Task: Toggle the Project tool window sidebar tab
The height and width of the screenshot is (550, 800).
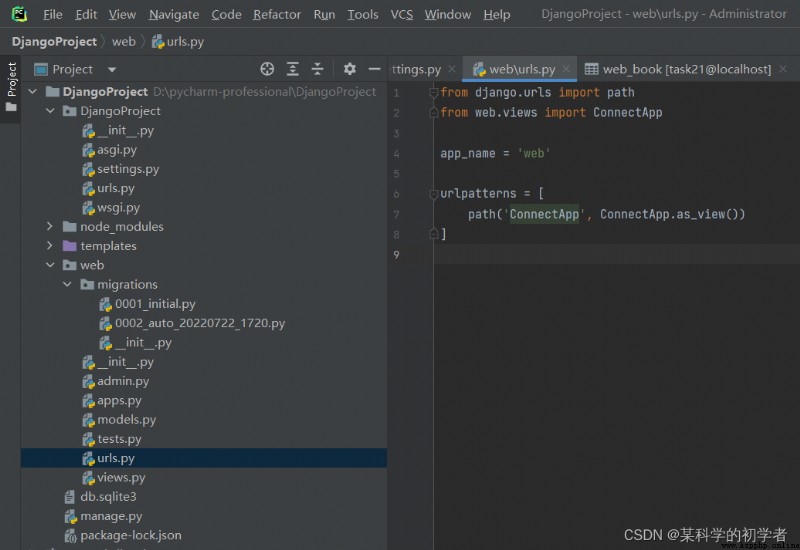Action: coord(11,88)
